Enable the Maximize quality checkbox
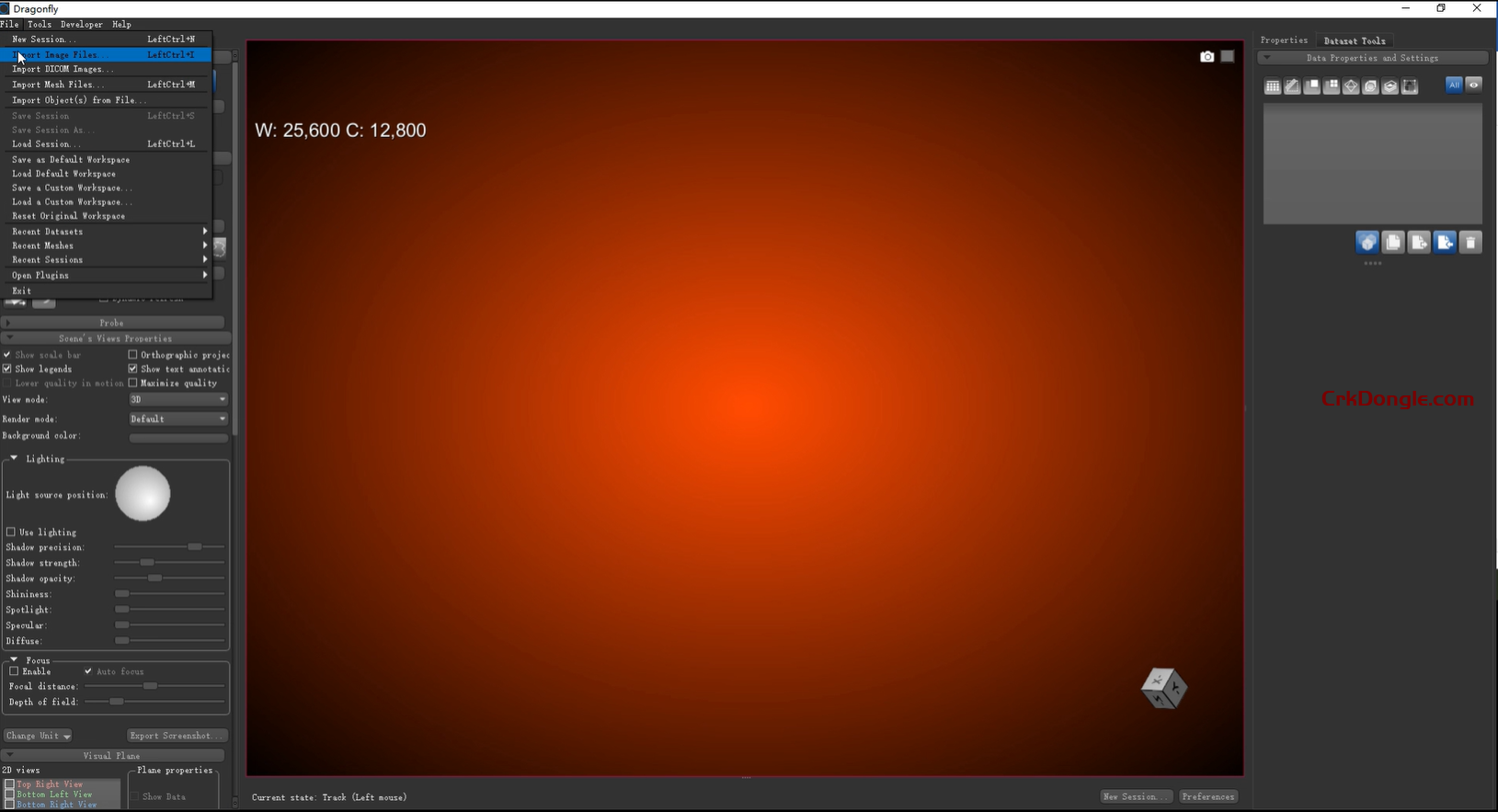This screenshot has width=1498, height=812. click(x=132, y=383)
